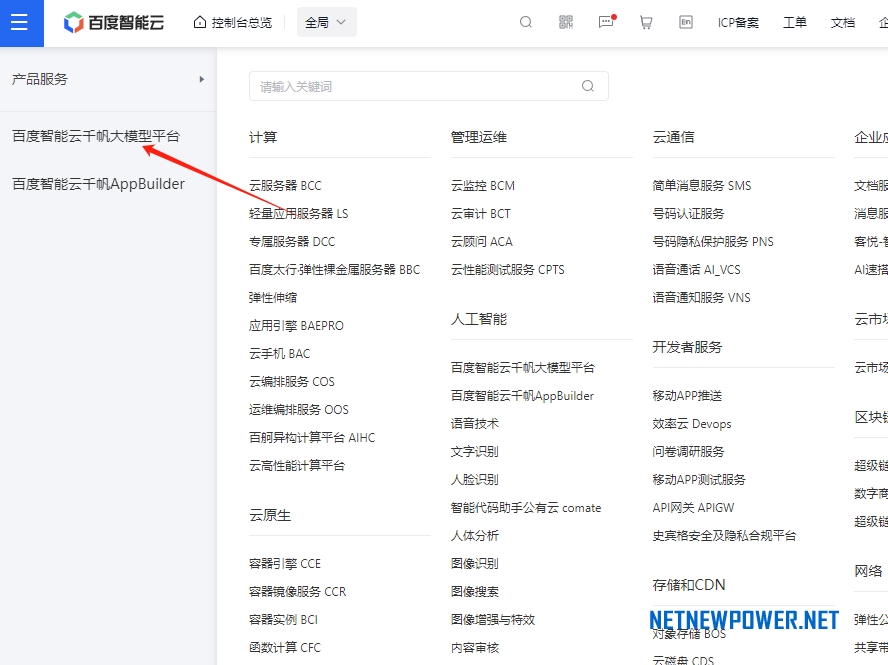Open 云监控 BCM
Screen dimensions: 888x665
tap(483, 186)
